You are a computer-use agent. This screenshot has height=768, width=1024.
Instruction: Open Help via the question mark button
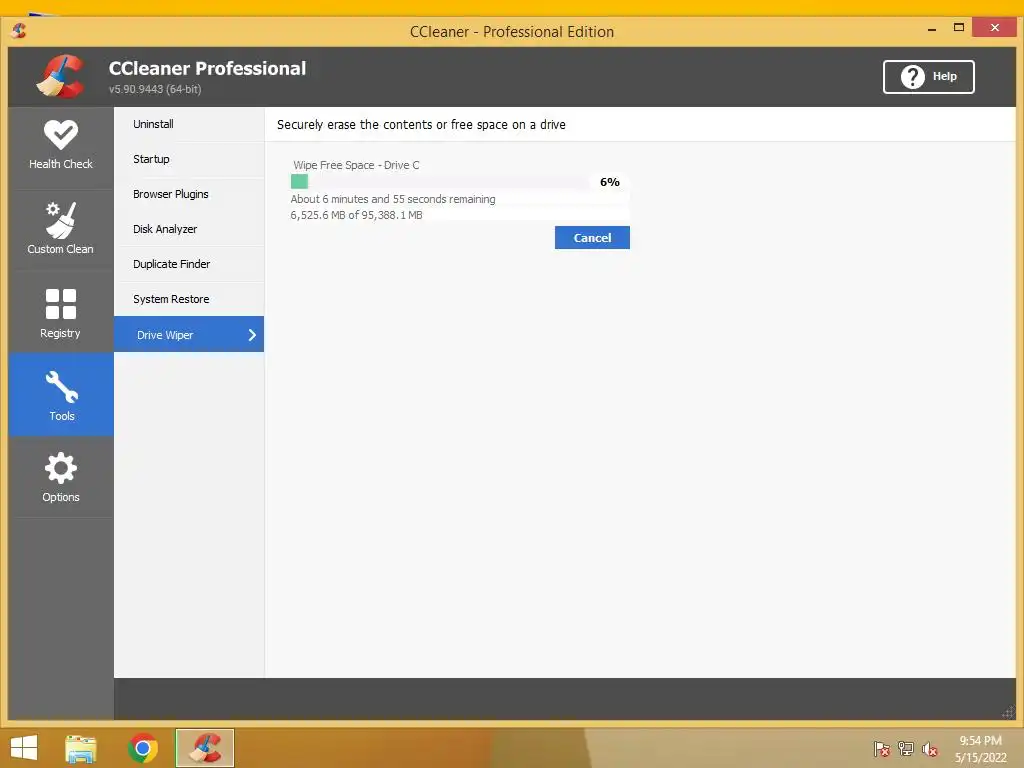pos(928,76)
